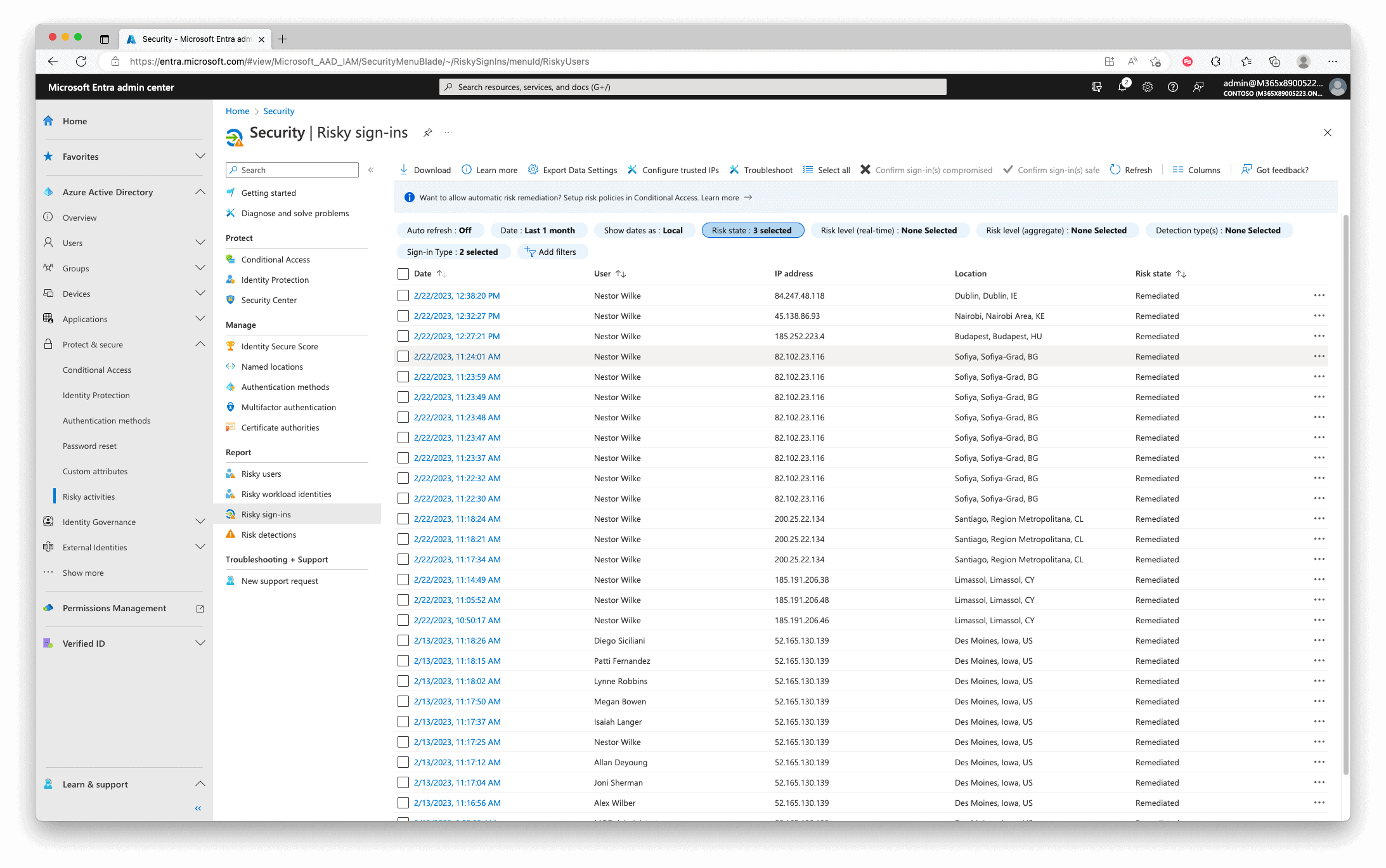Open the Risk state filter dropdown

[752, 231]
